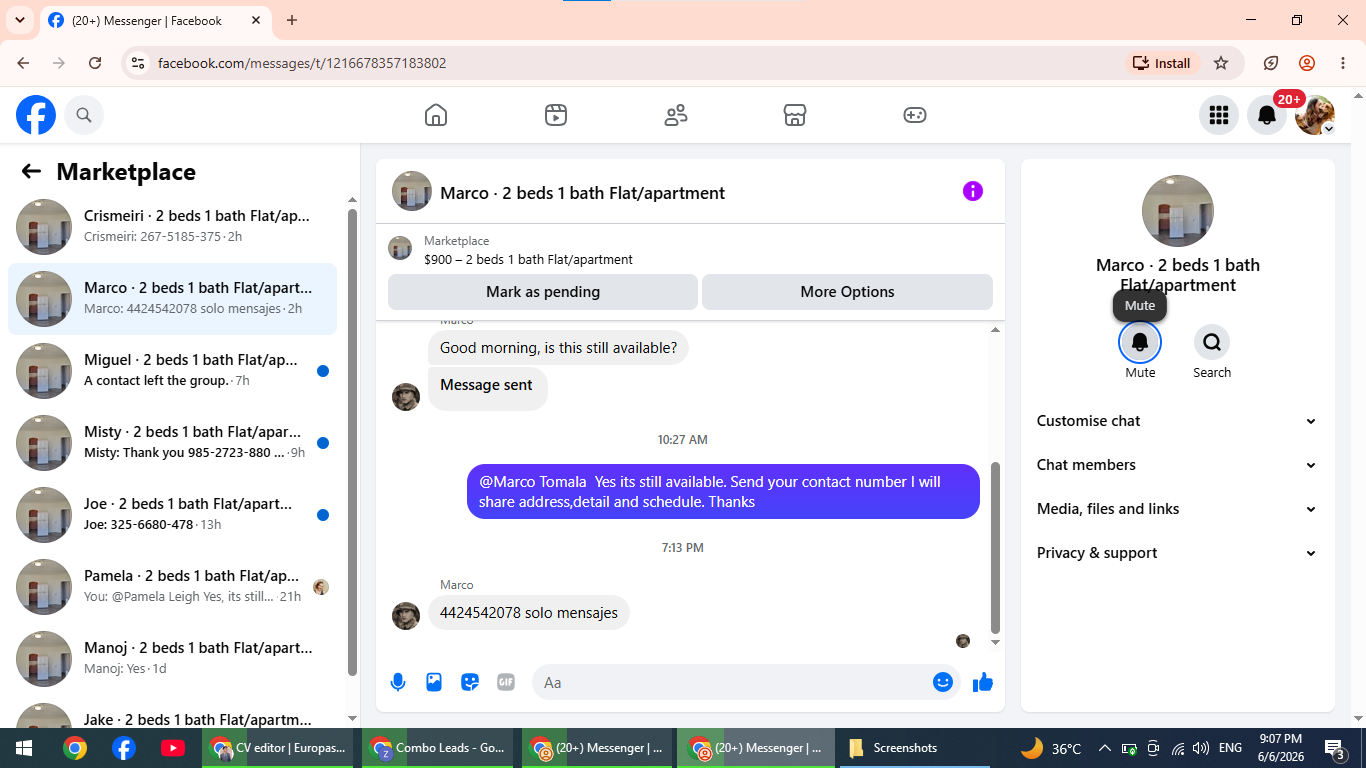Viewport: 1366px width, 768px height.
Task: Click conversation list scrollbar
Action: point(352,442)
